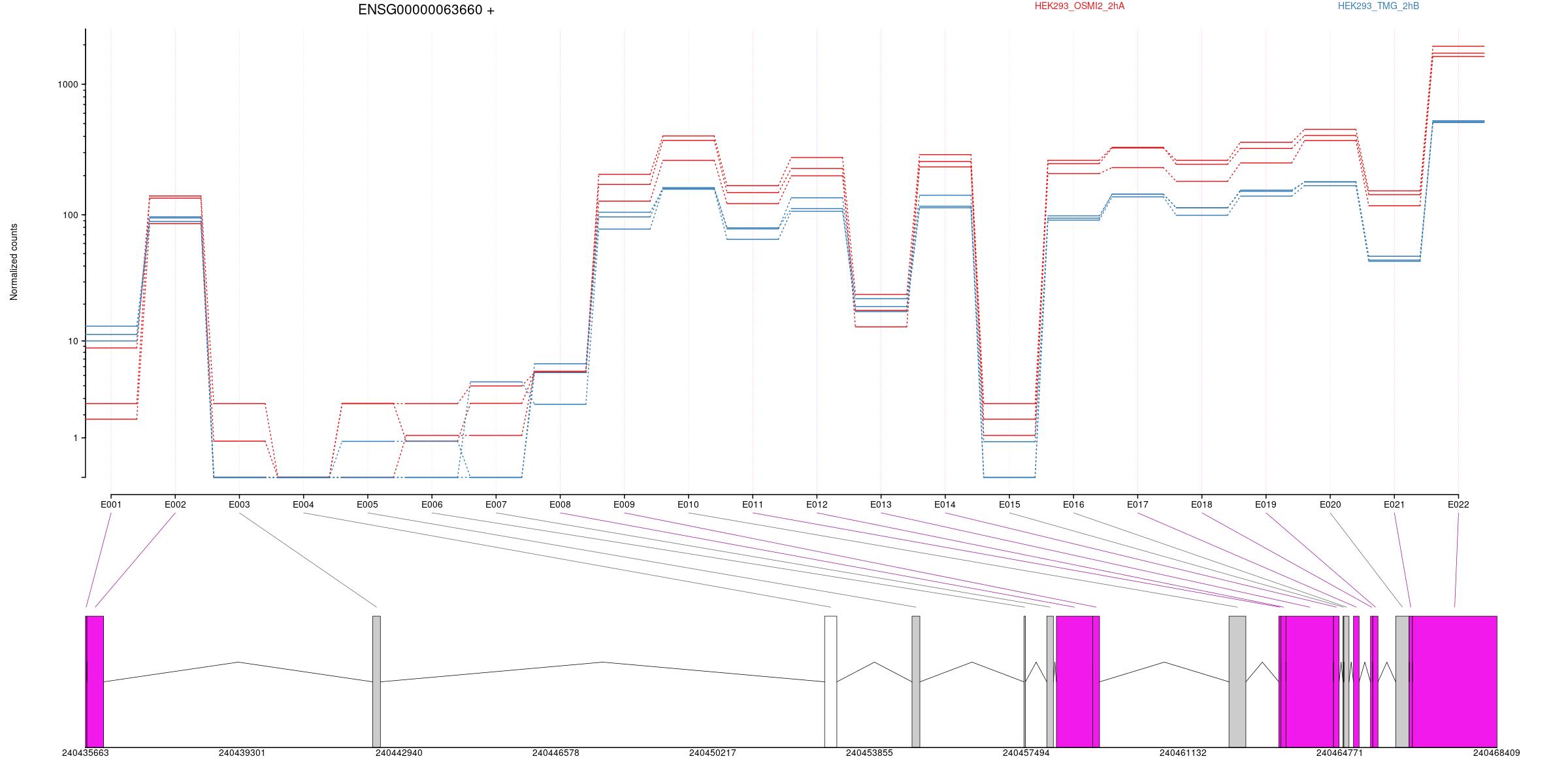Screen dimensions: 1568x784
Task: Click genomic coordinate 240442940
Action: (x=399, y=753)
